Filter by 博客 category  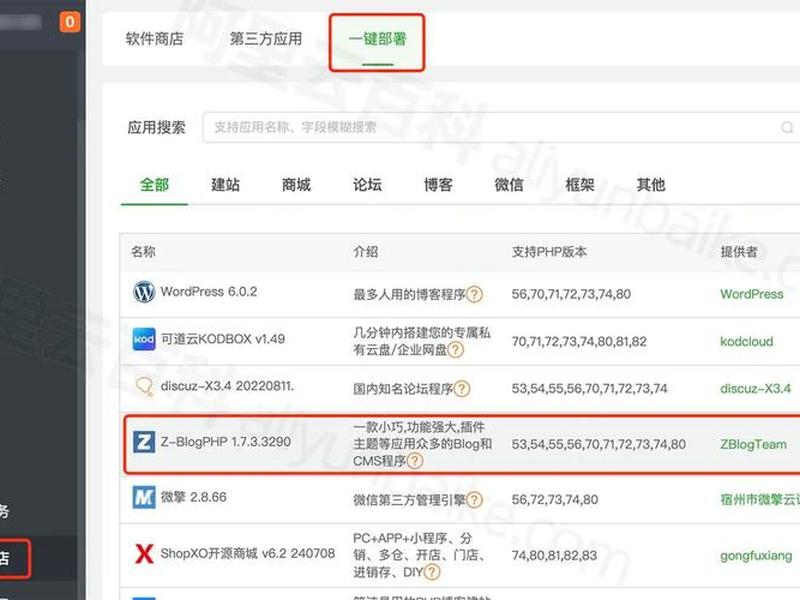click(438, 185)
